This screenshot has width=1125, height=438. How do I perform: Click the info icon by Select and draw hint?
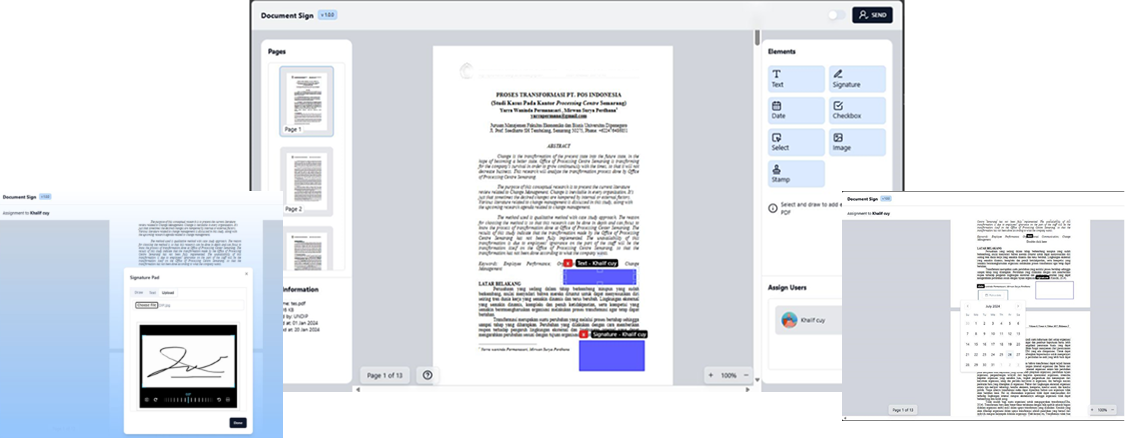coord(773,208)
